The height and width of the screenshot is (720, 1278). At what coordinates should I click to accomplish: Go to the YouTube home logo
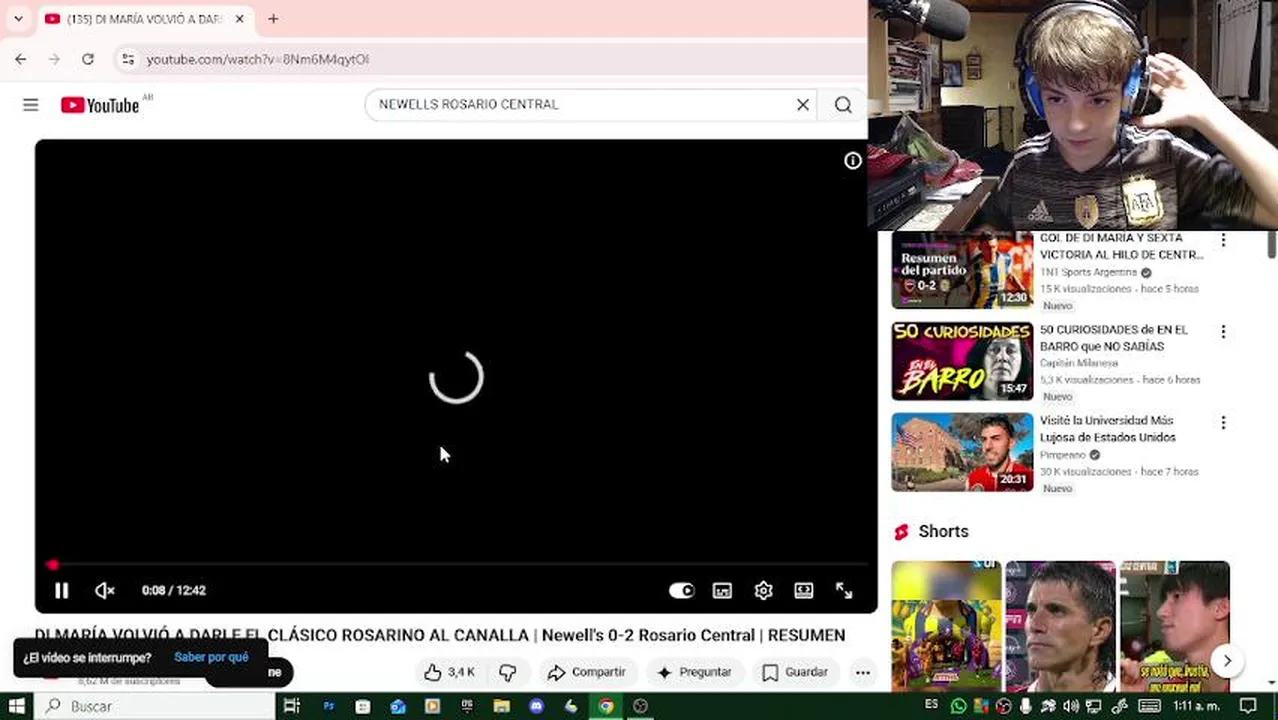click(100, 105)
